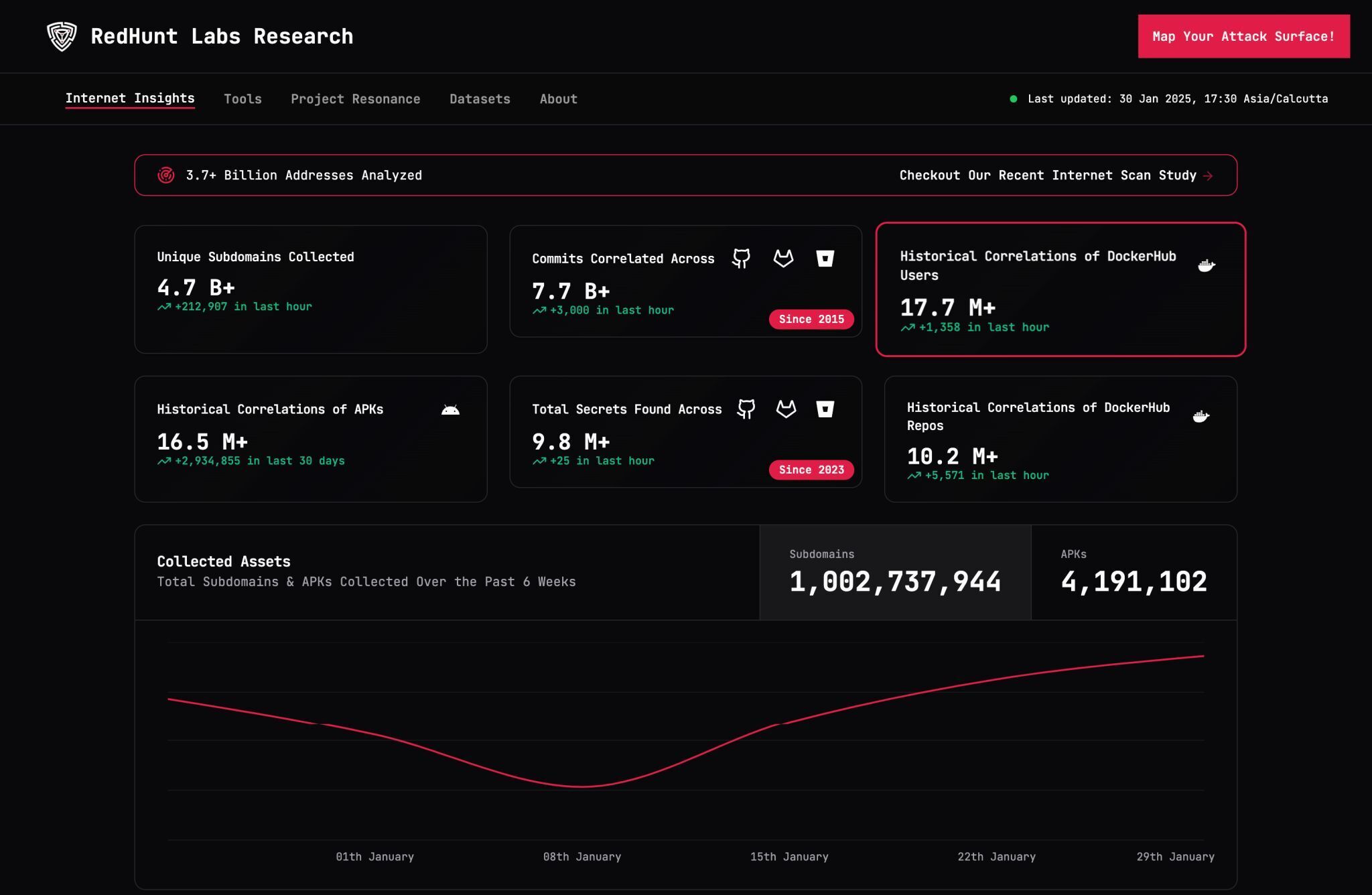
Task: Open the Tools tab
Action: pos(243,99)
